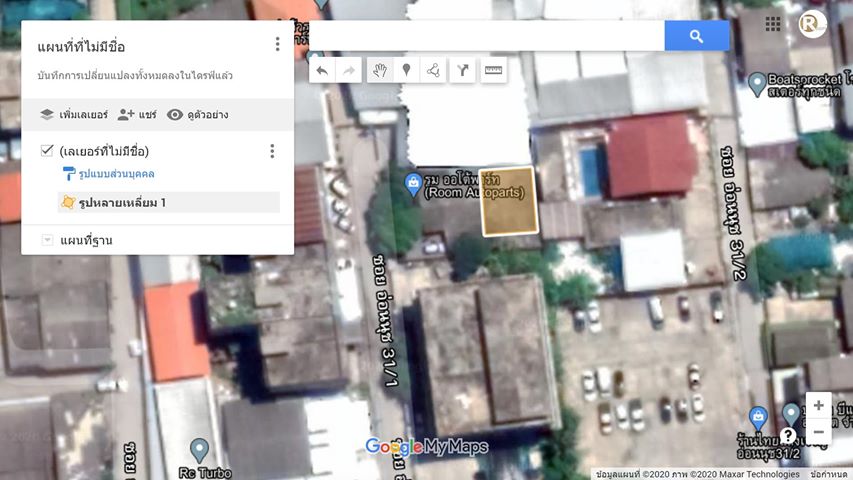Expand the แผนที่ฐาน base map section
Viewport: 853px width, 480px height.
[47, 240]
